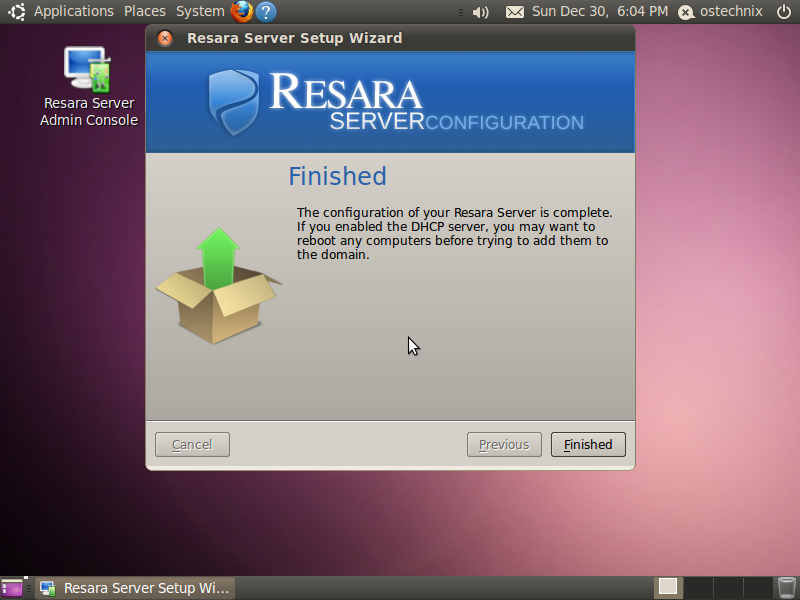Viewport: 800px width, 600px height.
Task: Switch to the third workspace
Action: click(x=728, y=588)
